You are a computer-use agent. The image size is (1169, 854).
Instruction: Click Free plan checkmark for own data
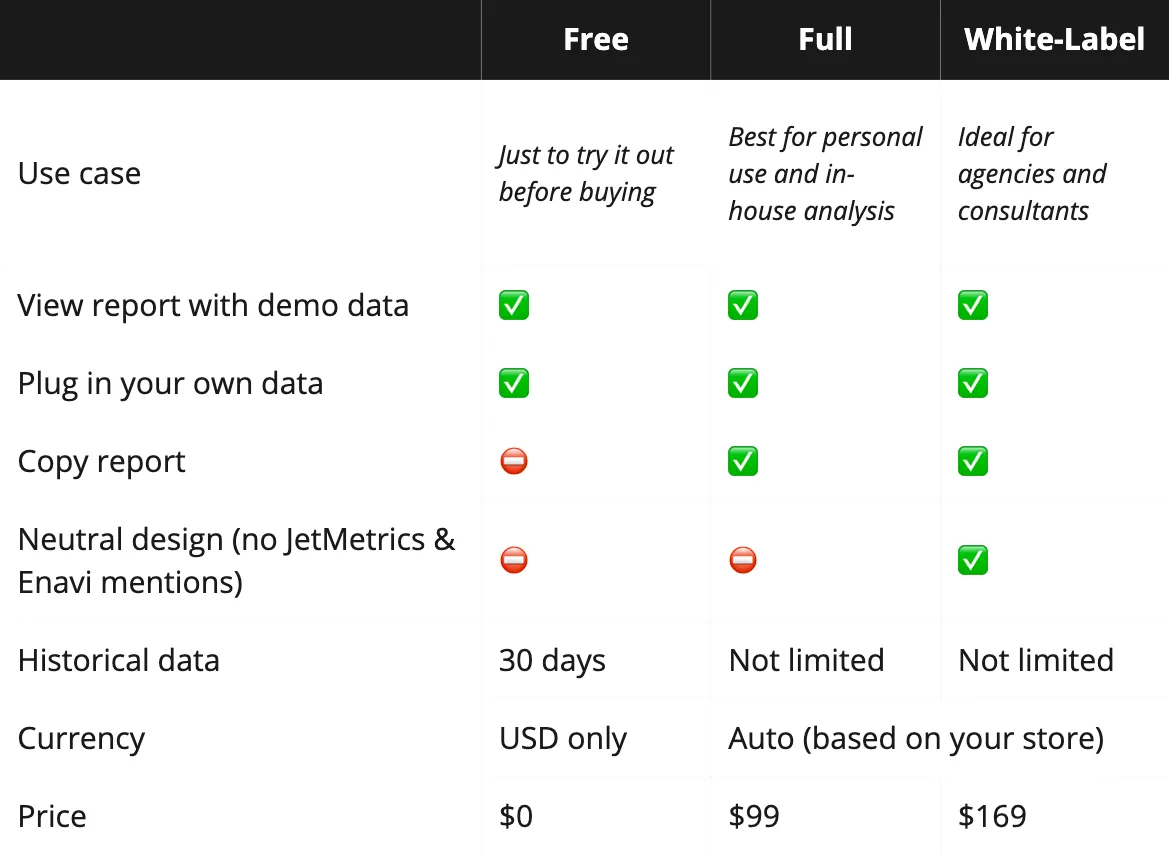(x=514, y=383)
